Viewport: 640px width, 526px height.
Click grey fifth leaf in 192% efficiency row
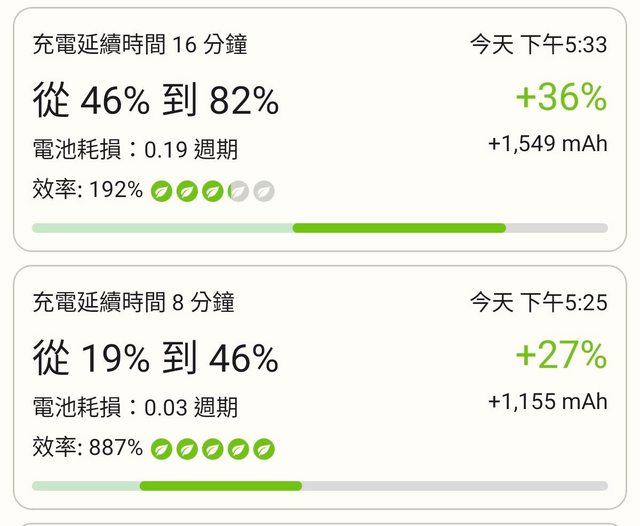pos(263,190)
